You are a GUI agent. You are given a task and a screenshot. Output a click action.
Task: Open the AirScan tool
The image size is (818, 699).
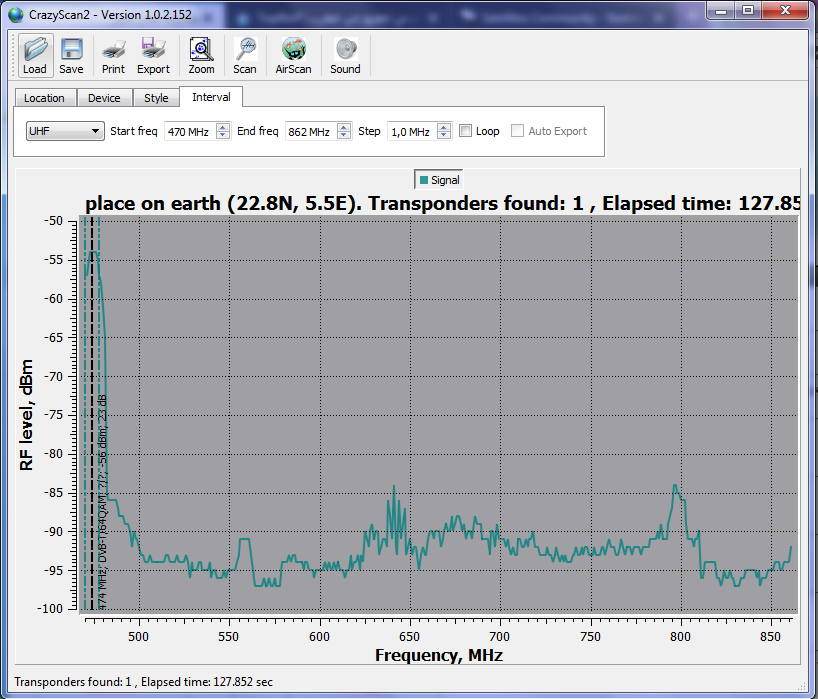click(x=293, y=55)
